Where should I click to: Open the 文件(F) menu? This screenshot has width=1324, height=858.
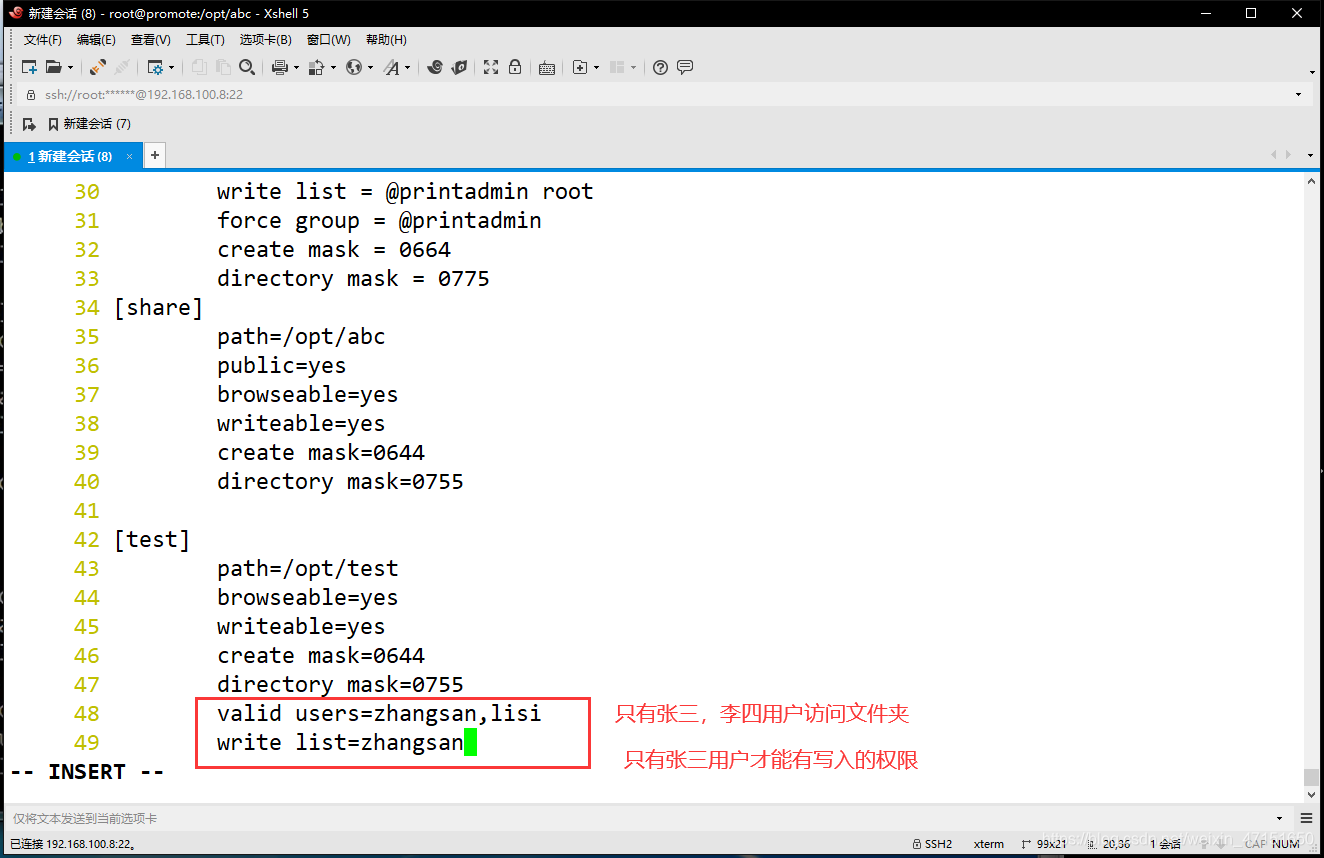pos(43,40)
